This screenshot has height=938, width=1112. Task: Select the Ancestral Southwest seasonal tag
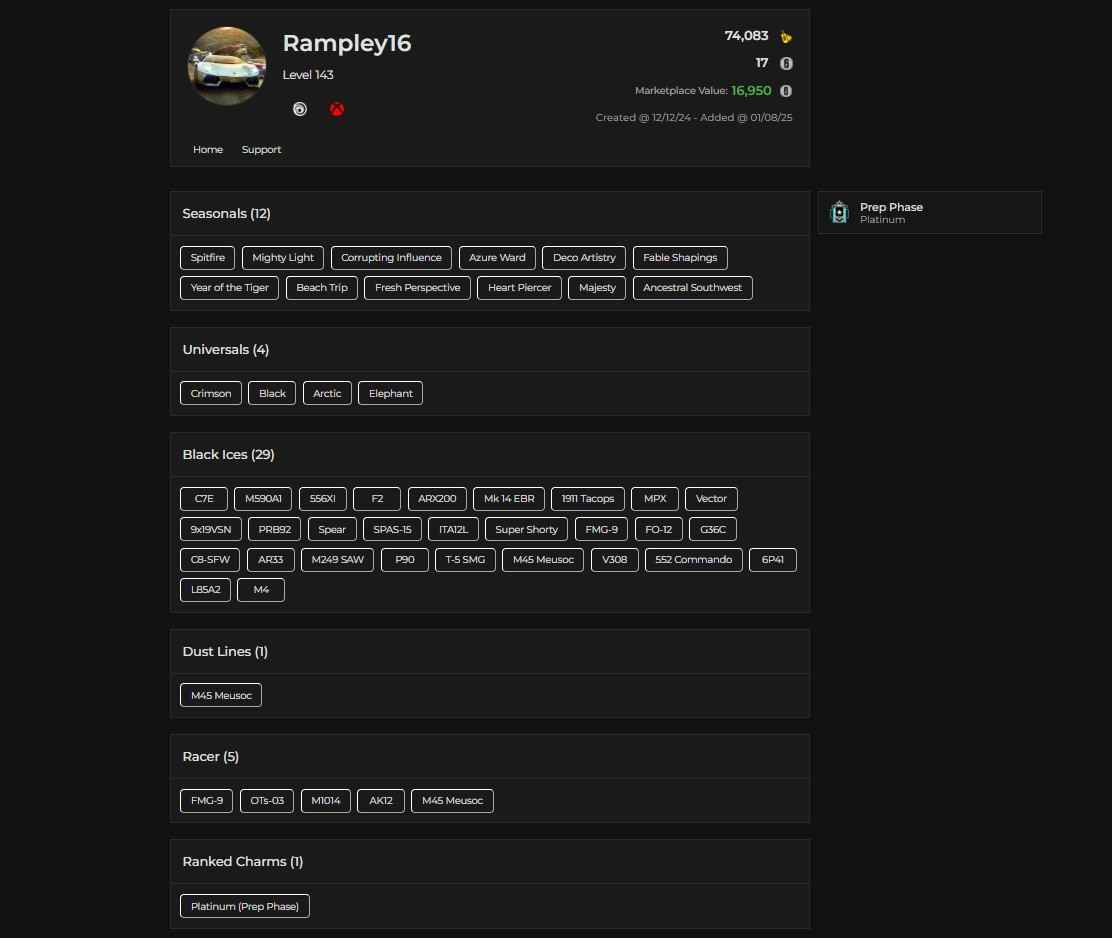pos(692,287)
